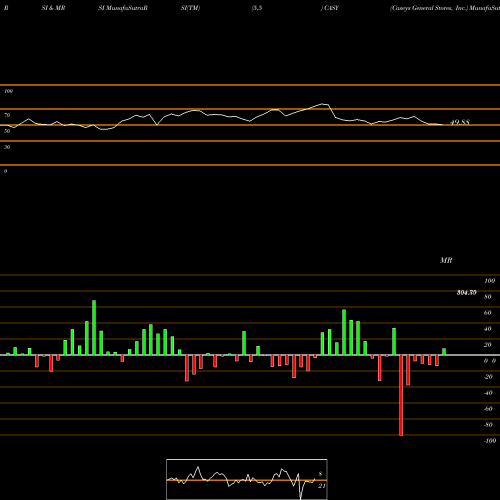The width and height of the screenshot is (500, 500).
Task: Open the mini line chart thumbnail at bottom
Action: point(247,479)
